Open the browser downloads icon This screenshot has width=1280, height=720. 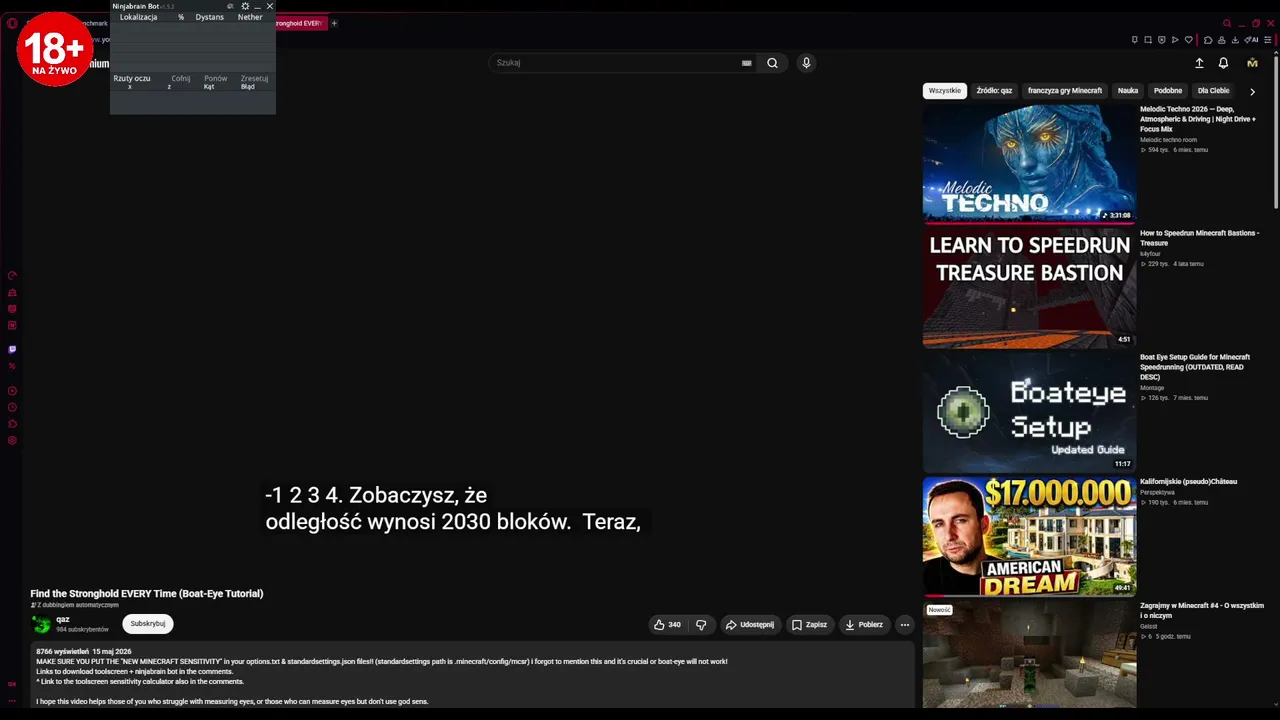1236,40
